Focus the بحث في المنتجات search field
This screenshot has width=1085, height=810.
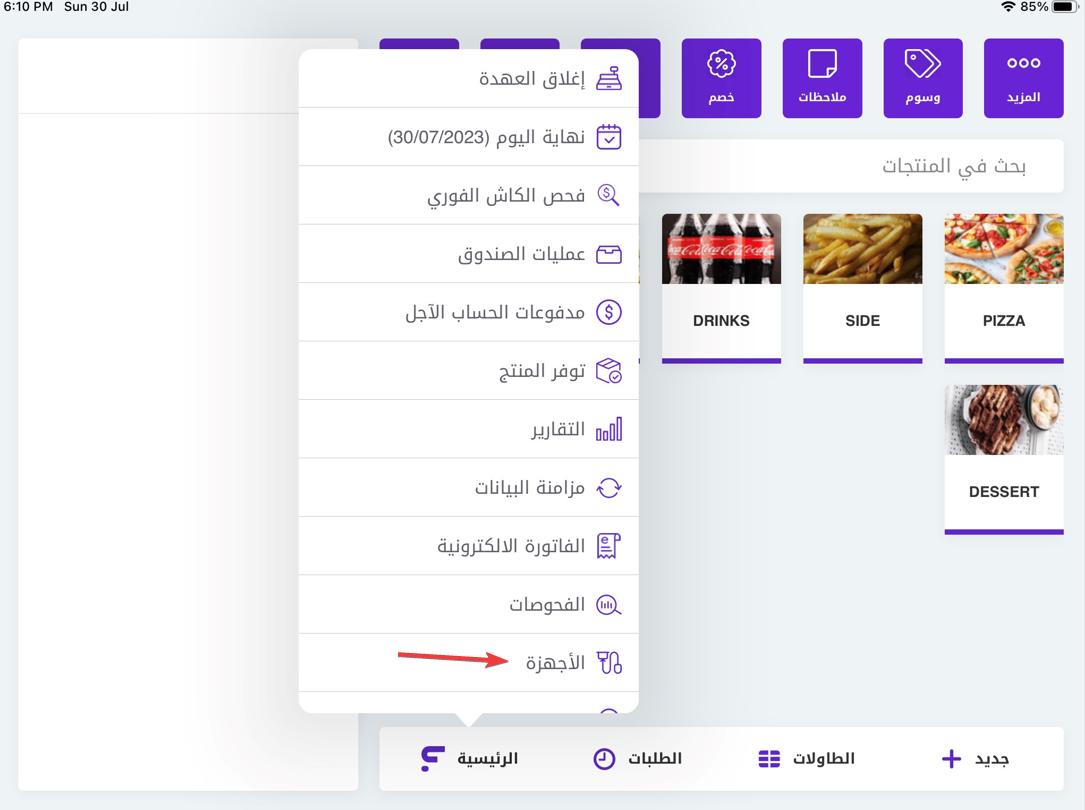(850, 166)
